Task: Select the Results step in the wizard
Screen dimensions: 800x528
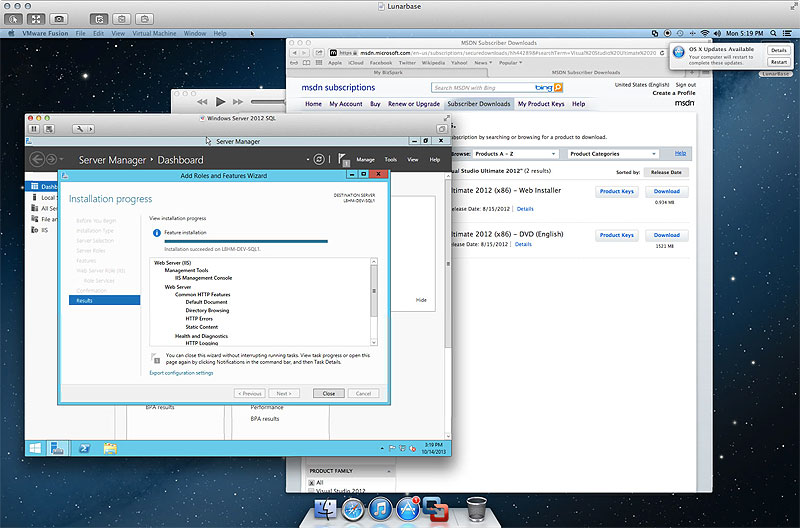Action: (104, 300)
